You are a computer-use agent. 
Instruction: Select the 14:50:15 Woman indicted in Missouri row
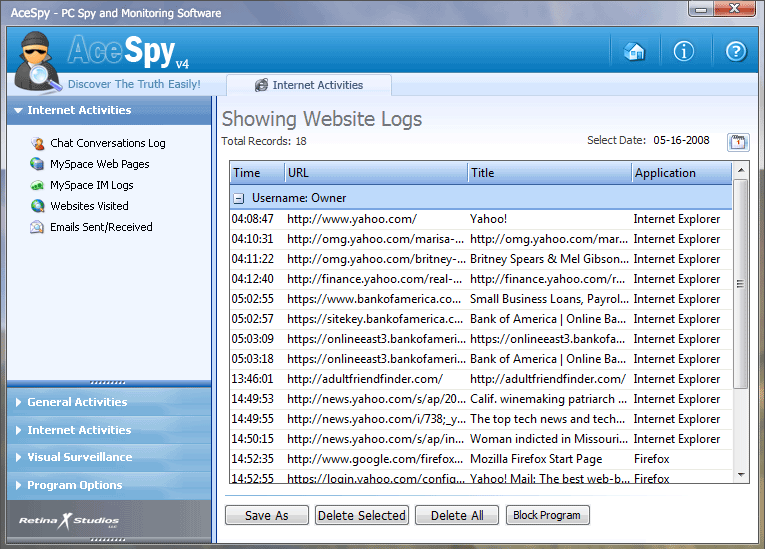point(481,439)
